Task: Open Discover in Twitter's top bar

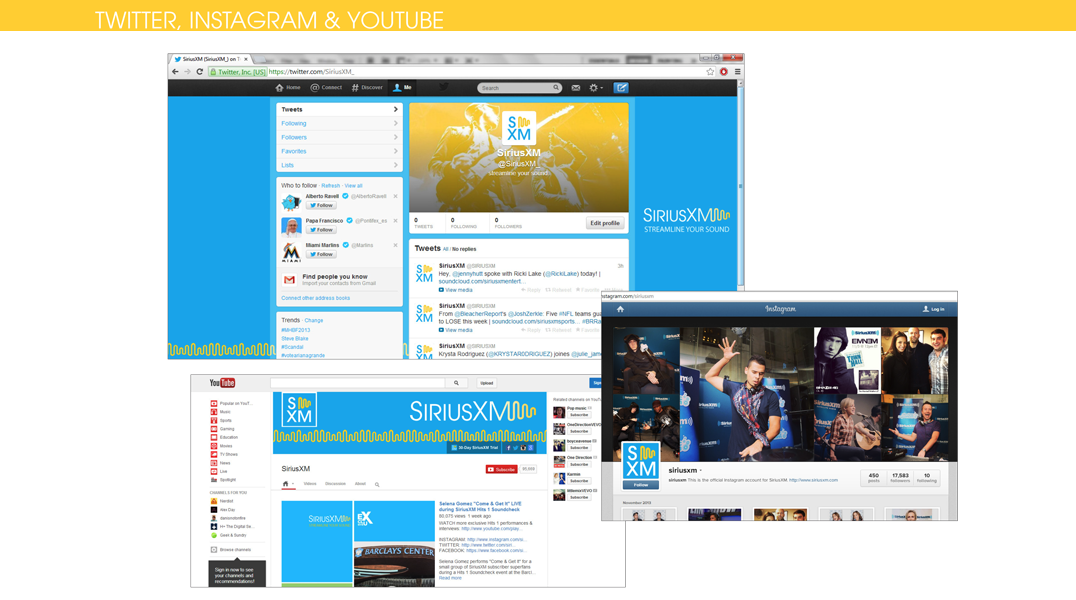Action: [367, 88]
